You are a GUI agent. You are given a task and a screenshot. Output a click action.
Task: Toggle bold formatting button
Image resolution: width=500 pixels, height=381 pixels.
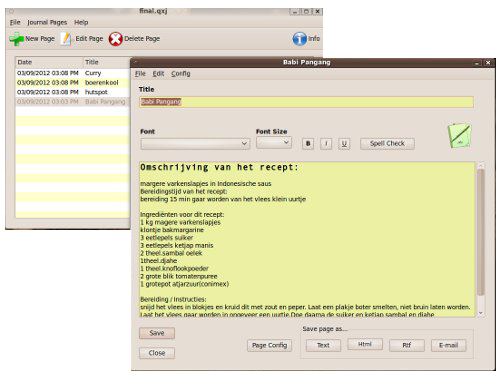coord(308,144)
